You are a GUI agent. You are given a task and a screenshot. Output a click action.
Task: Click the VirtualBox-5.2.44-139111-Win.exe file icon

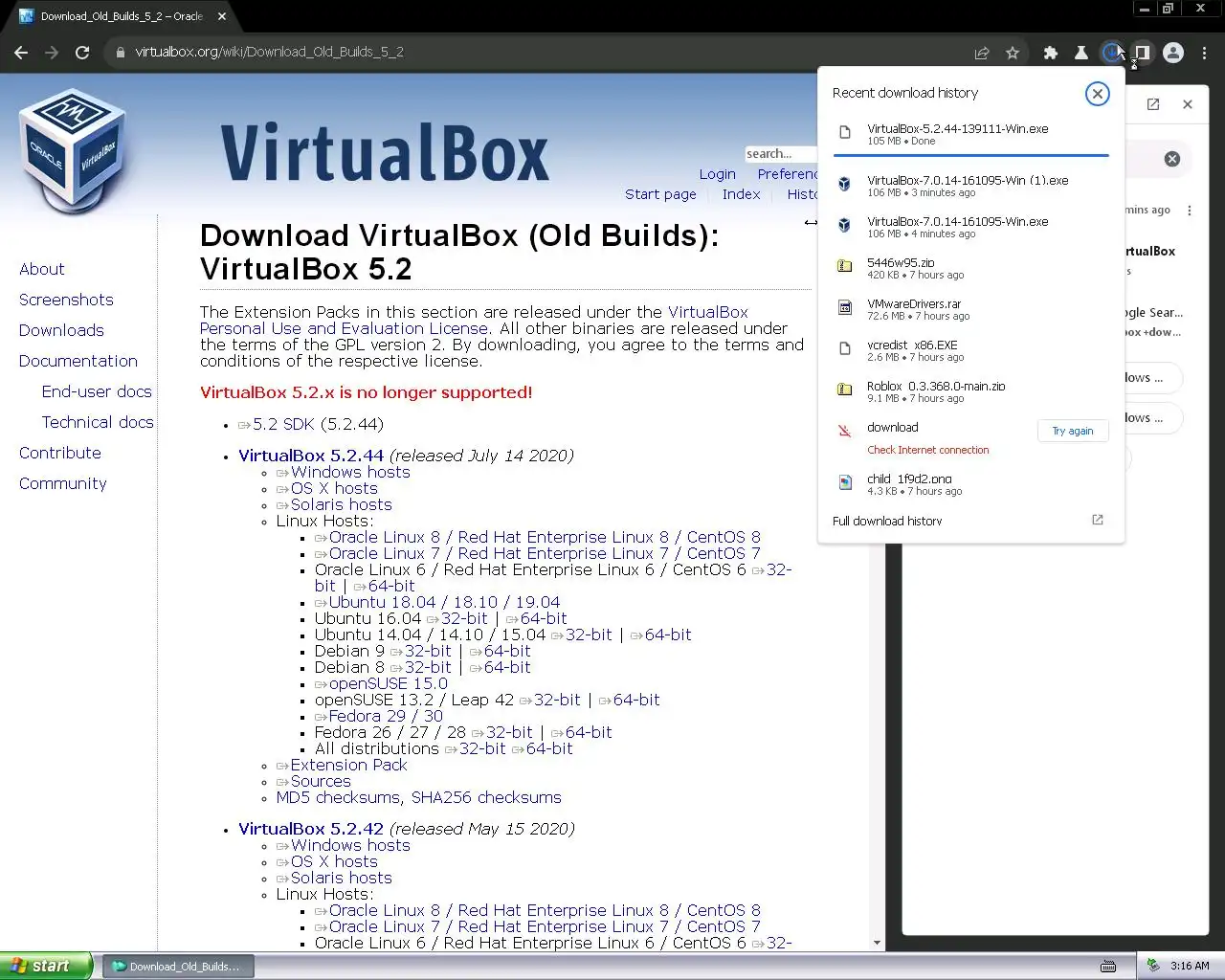pyautogui.click(x=845, y=133)
